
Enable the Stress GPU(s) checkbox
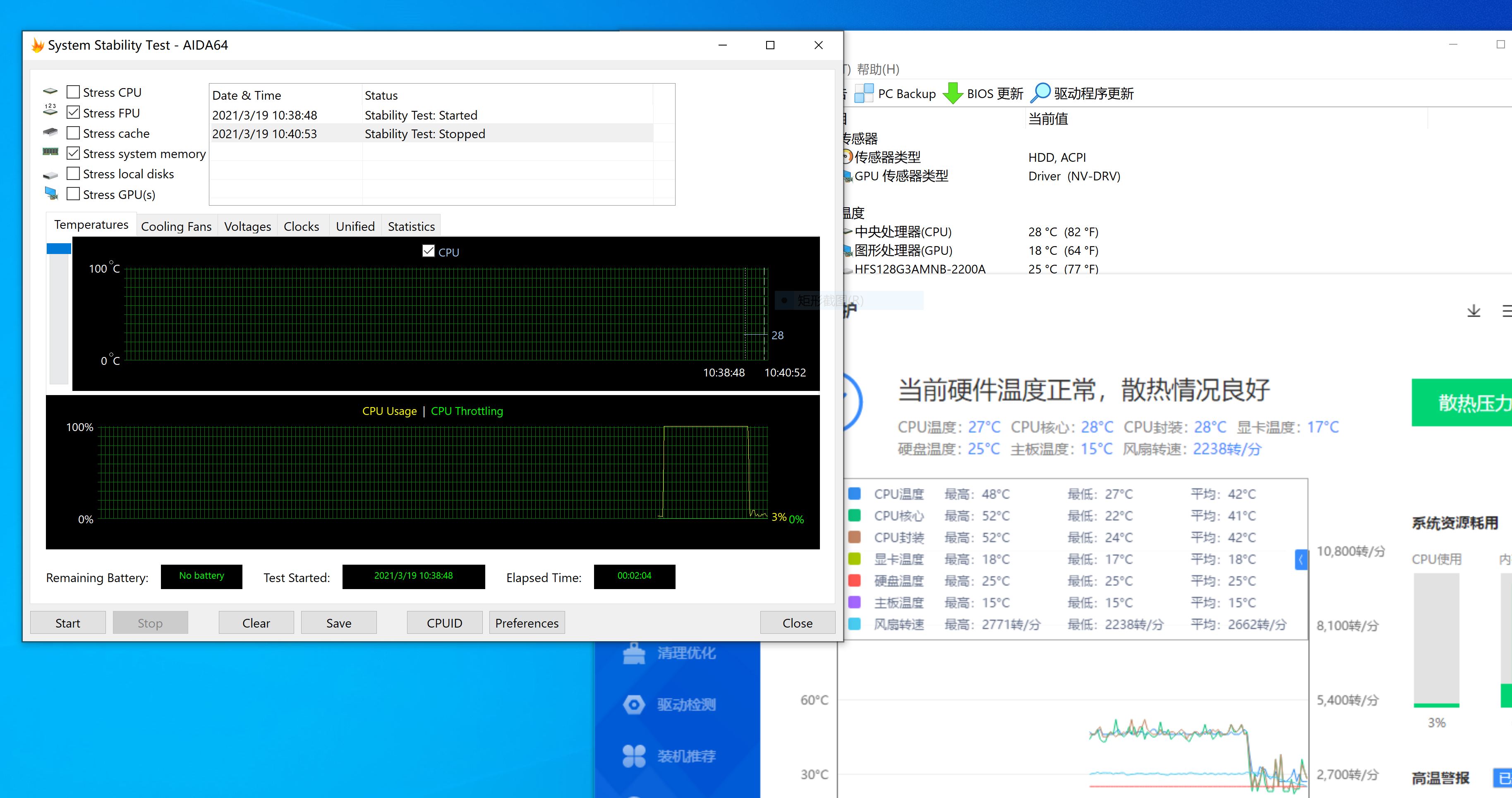tap(73, 194)
